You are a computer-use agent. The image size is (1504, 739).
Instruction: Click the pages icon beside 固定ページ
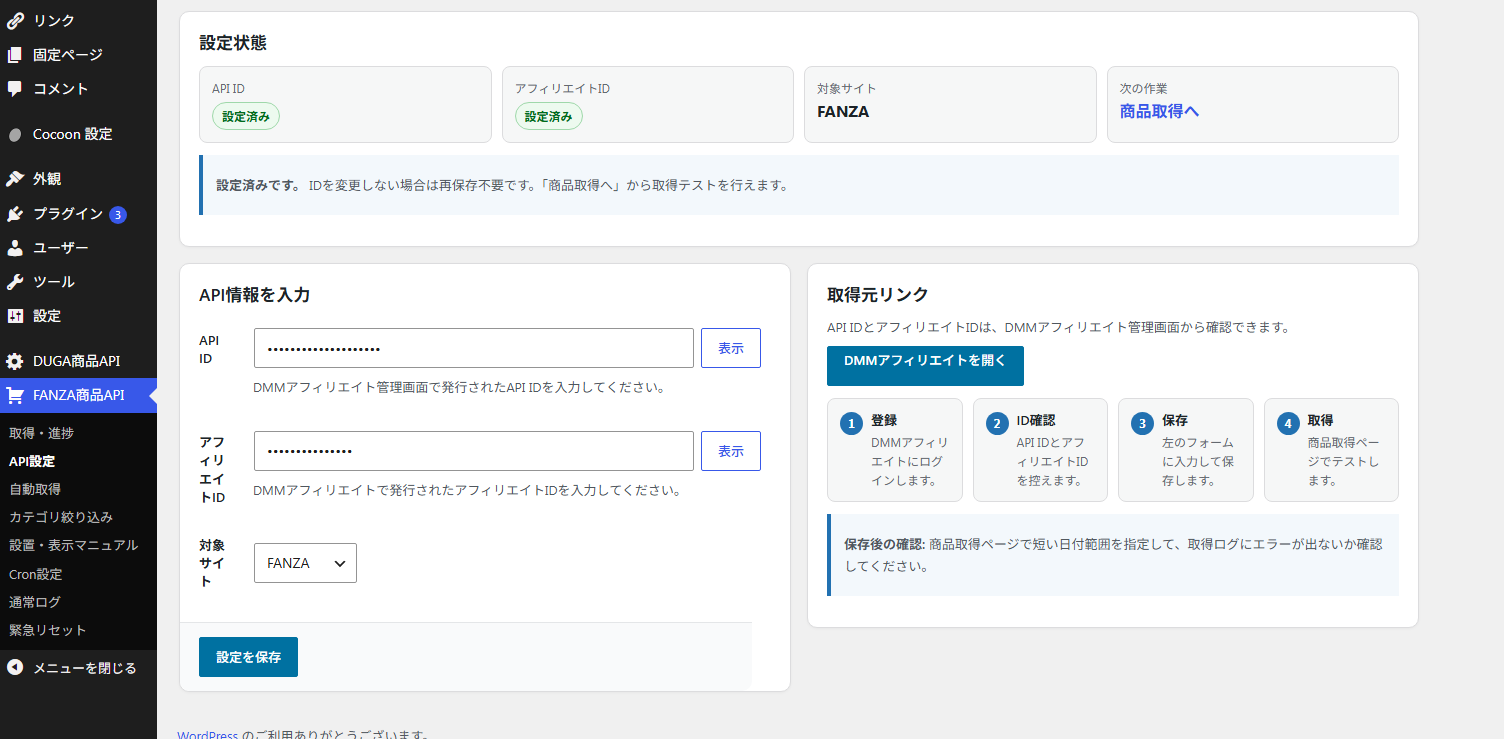(x=15, y=54)
